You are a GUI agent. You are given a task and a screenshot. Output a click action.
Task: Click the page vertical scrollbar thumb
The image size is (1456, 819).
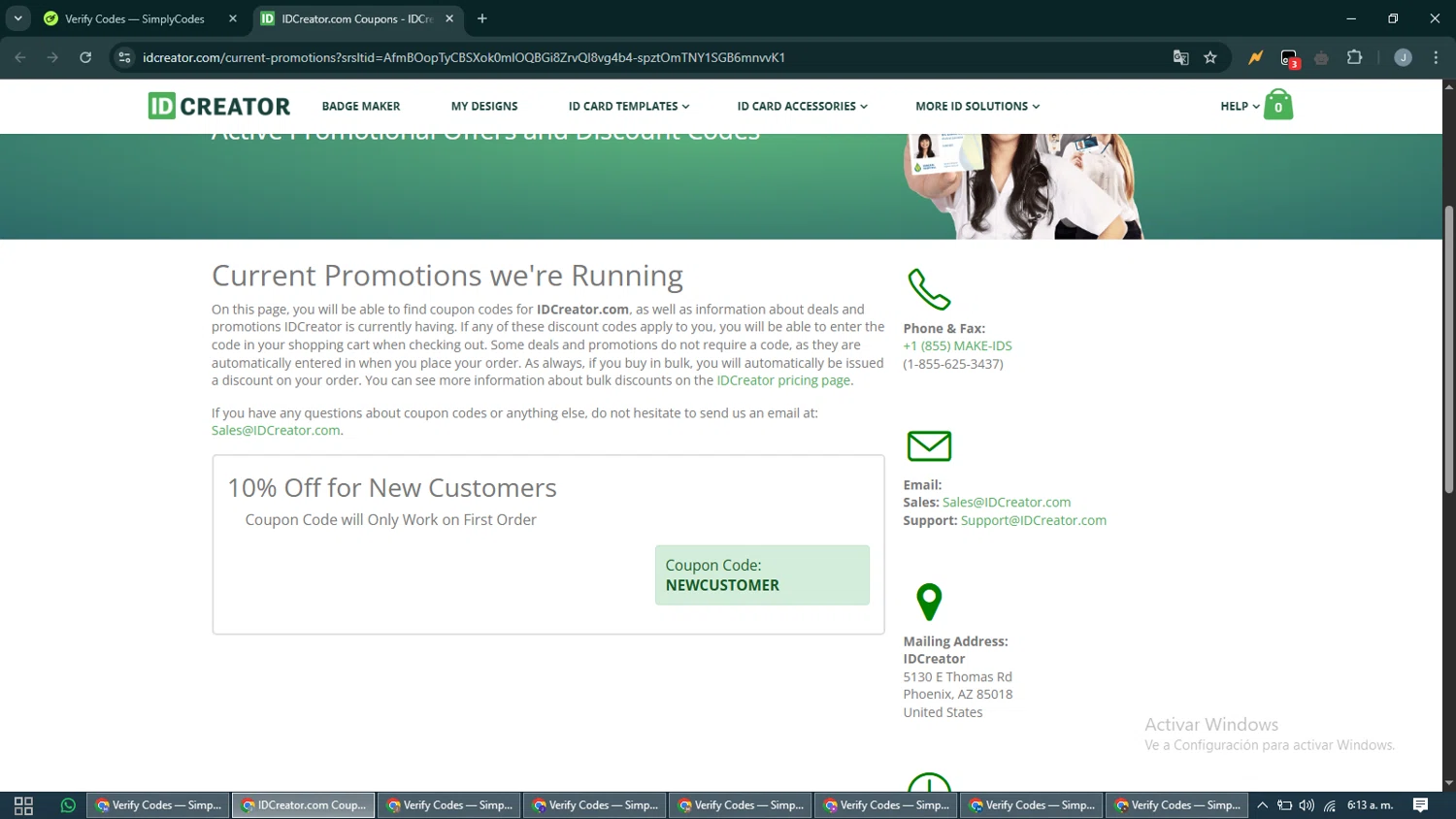[1449, 349]
